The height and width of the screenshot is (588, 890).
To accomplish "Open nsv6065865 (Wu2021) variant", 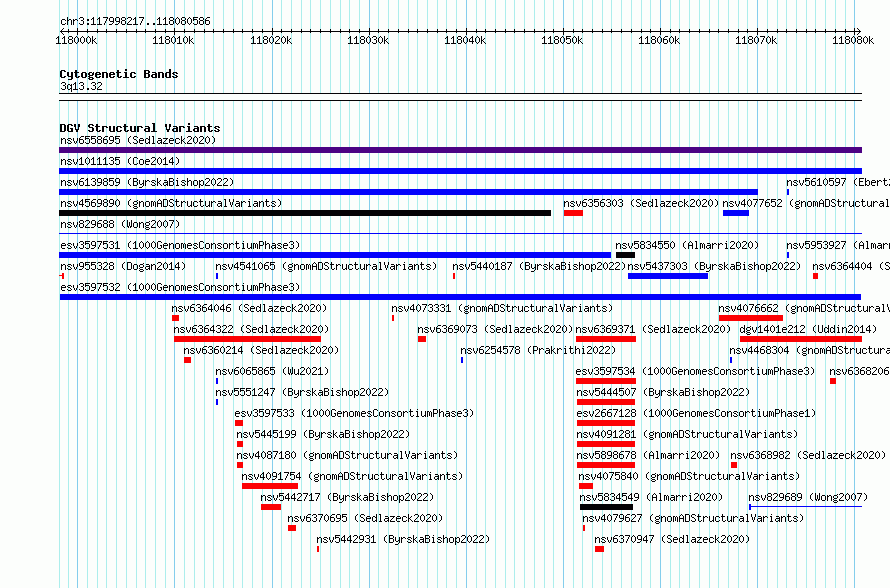I will 272,371.
